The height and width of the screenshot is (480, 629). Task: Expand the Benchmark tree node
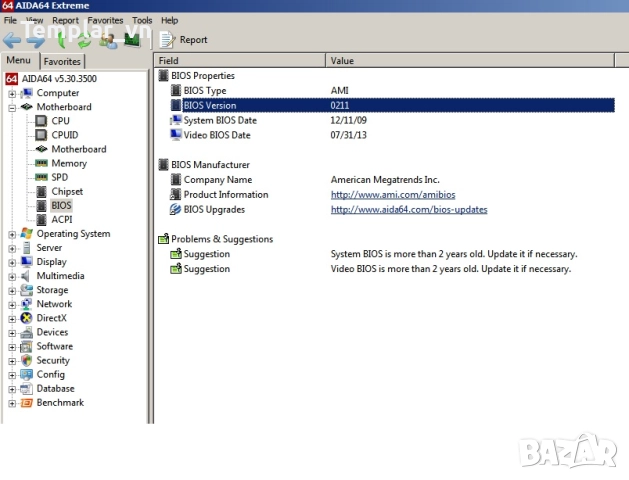[x=12, y=403]
